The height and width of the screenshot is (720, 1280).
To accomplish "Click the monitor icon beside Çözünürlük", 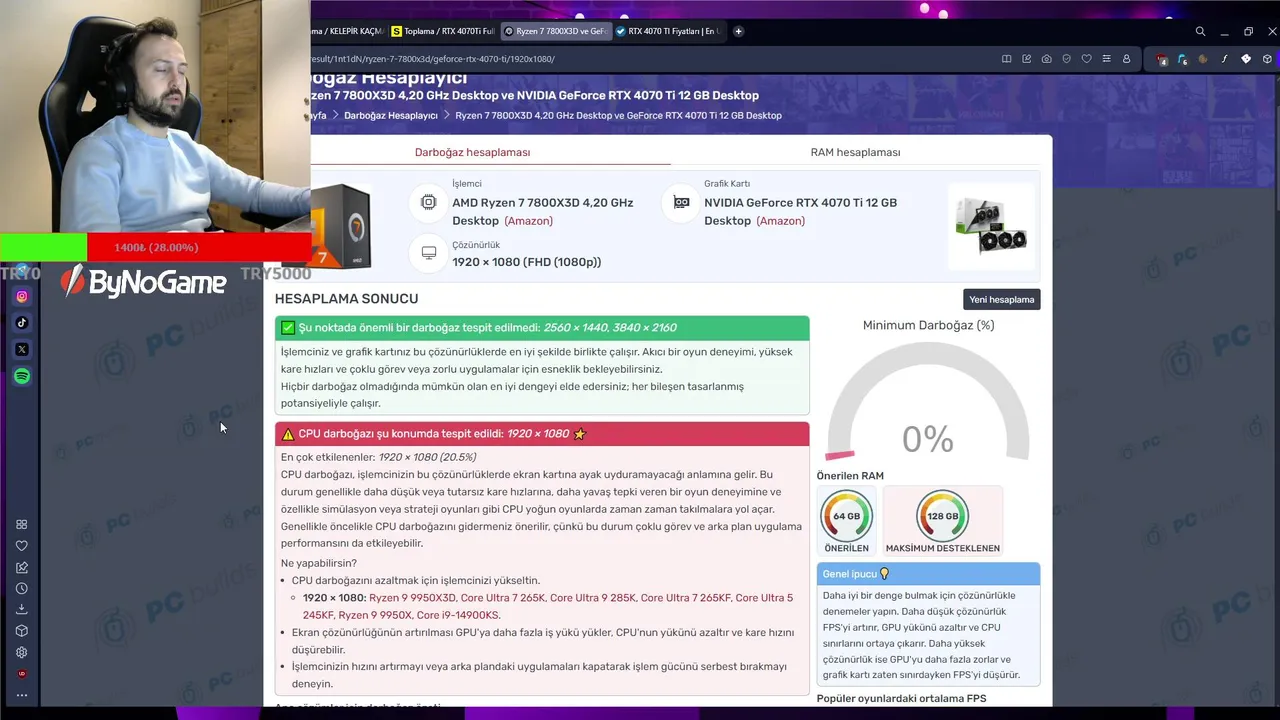I will coord(429,253).
